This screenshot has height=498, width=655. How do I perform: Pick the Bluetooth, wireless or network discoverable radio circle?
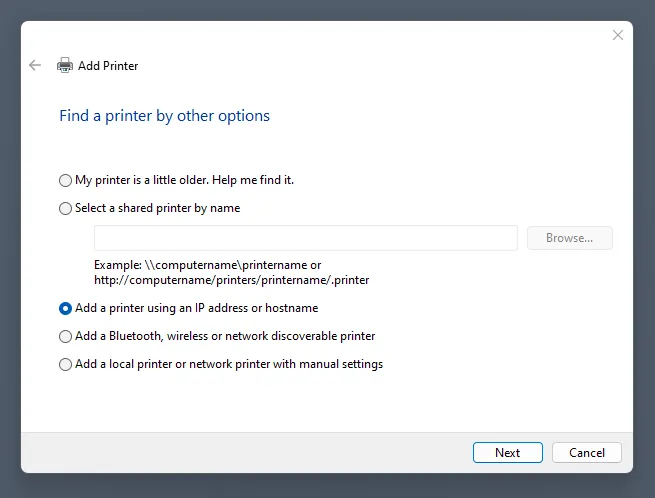(66, 336)
